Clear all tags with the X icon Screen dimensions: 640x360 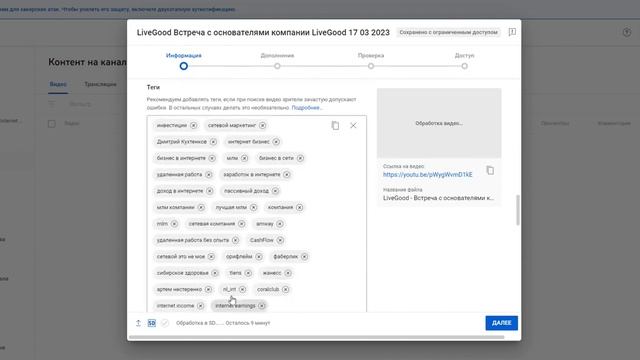pyautogui.click(x=353, y=126)
